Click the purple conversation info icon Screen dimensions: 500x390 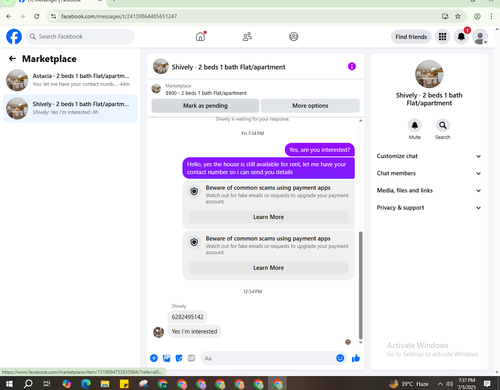pyautogui.click(x=352, y=66)
